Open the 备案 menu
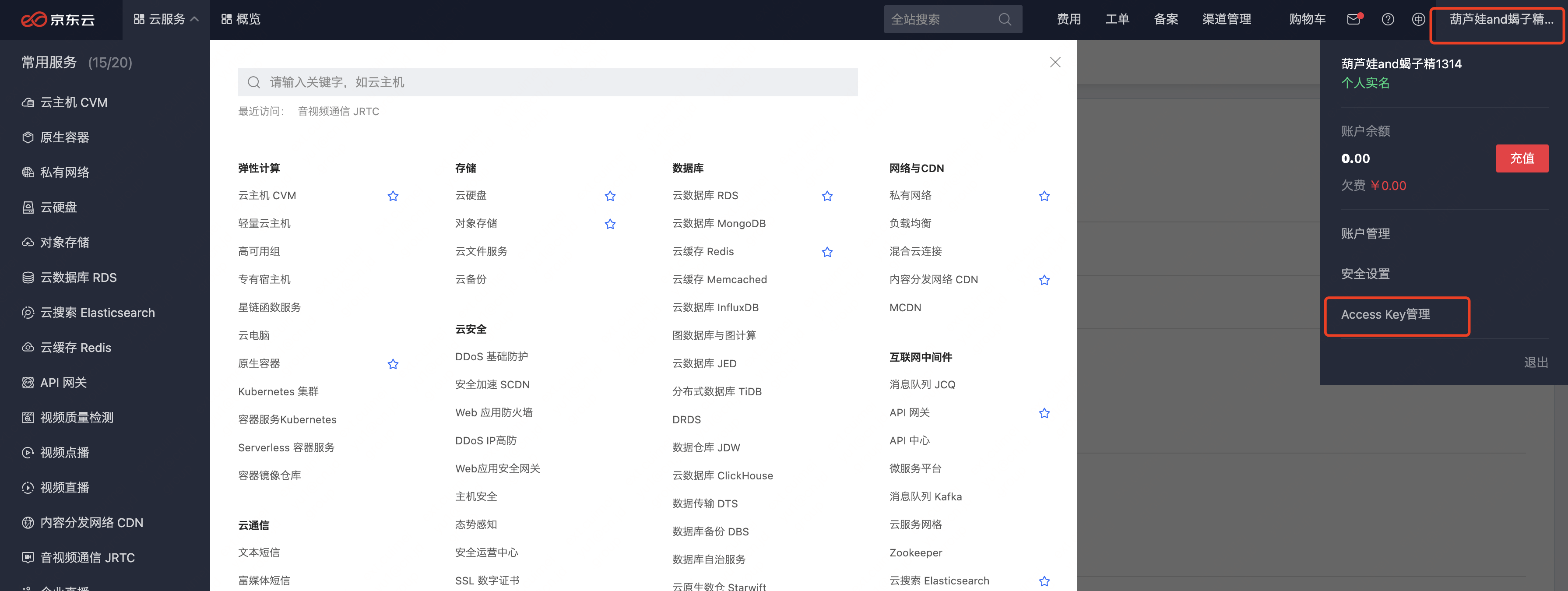The image size is (1568, 591). pyautogui.click(x=1166, y=19)
